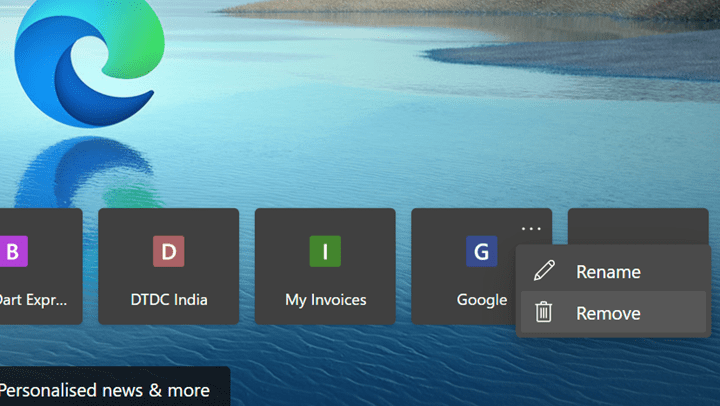720x406 pixels.
Task: Click the pencil icon next to Rename
Action: tap(544, 271)
